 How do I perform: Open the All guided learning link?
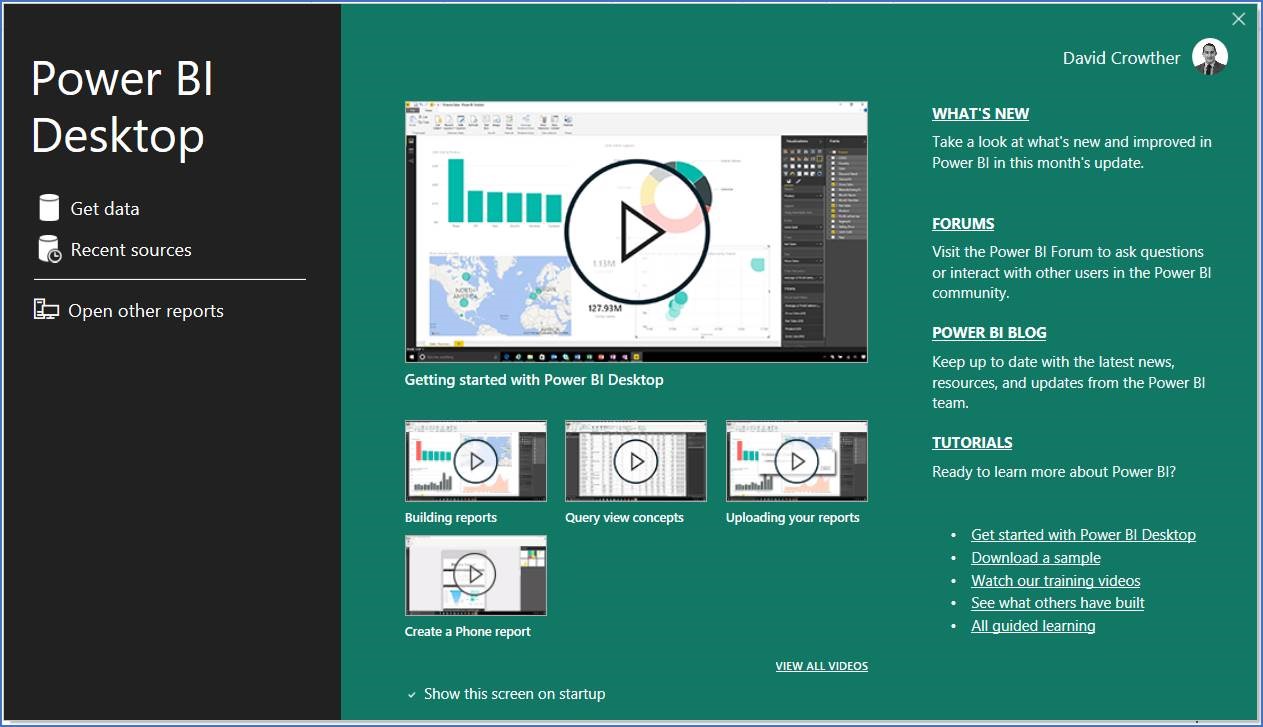point(1033,626)
